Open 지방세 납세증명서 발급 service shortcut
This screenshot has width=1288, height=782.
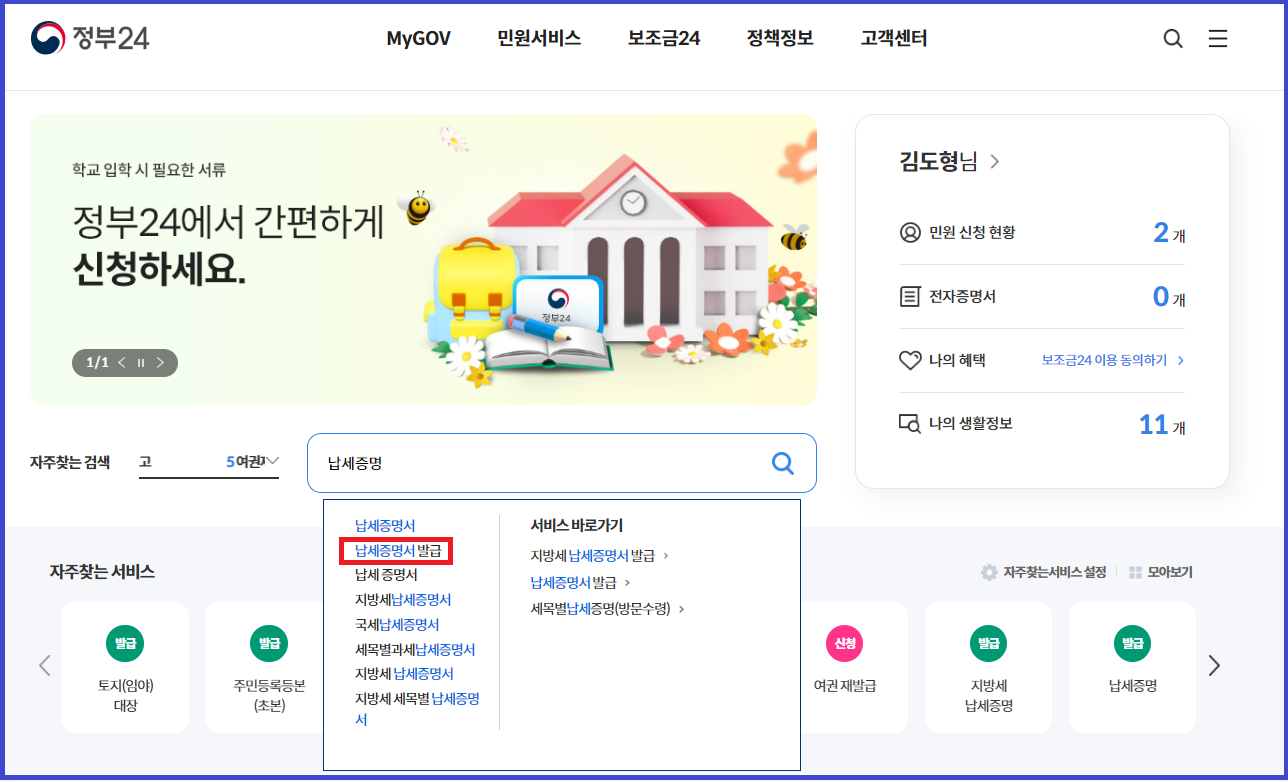pos(599,555)
